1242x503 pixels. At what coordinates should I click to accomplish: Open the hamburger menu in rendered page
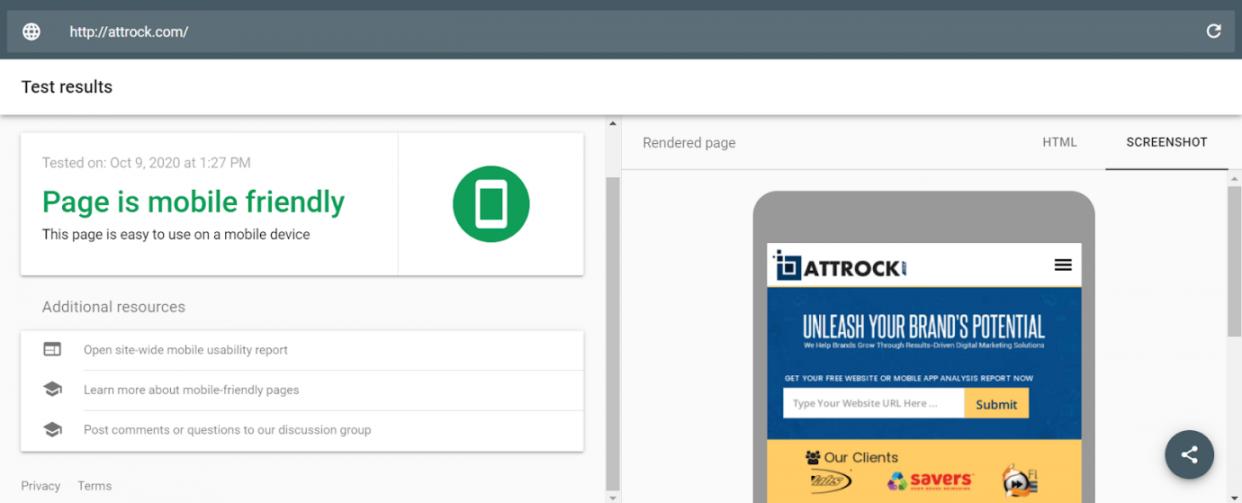(1063, 265)
